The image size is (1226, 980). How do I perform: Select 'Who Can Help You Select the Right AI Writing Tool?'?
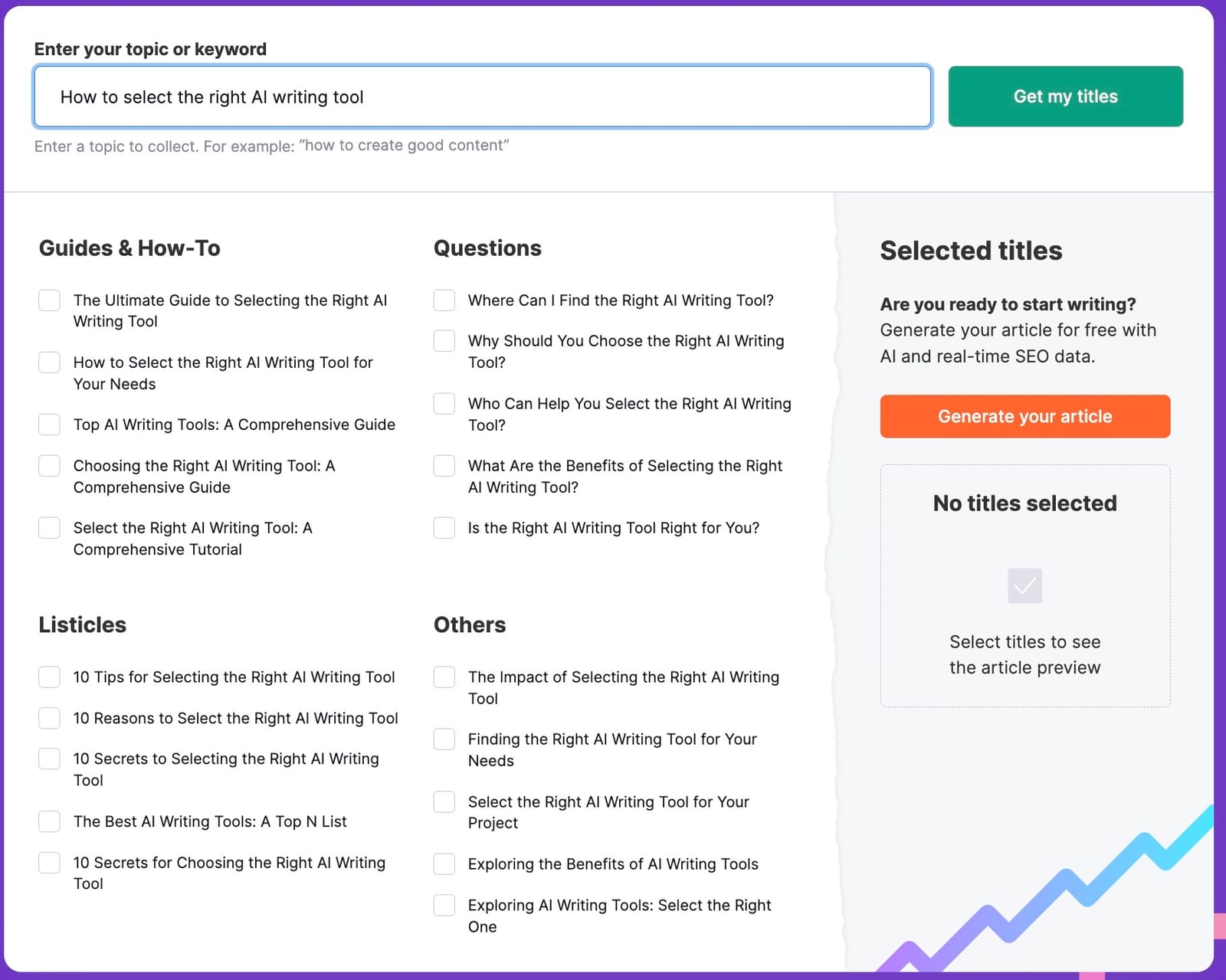tap(444, 403)
